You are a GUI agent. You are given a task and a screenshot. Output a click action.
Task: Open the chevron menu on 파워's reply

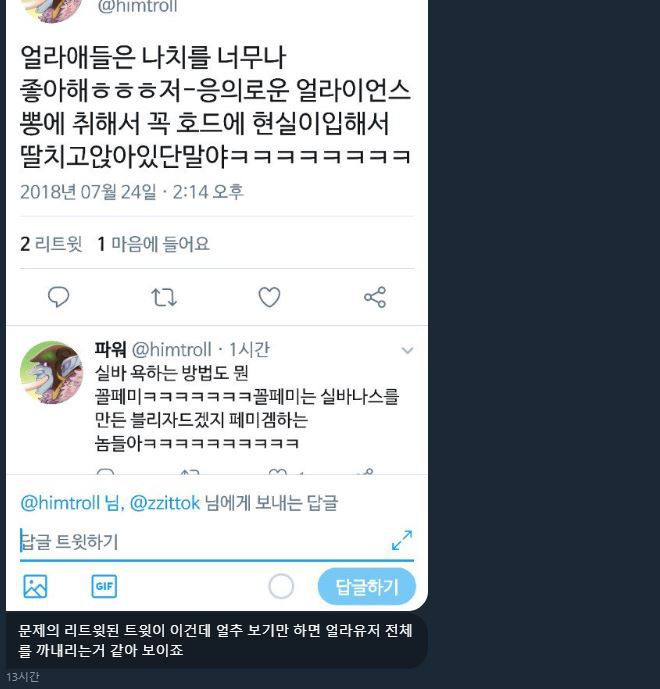click(407, 350)
